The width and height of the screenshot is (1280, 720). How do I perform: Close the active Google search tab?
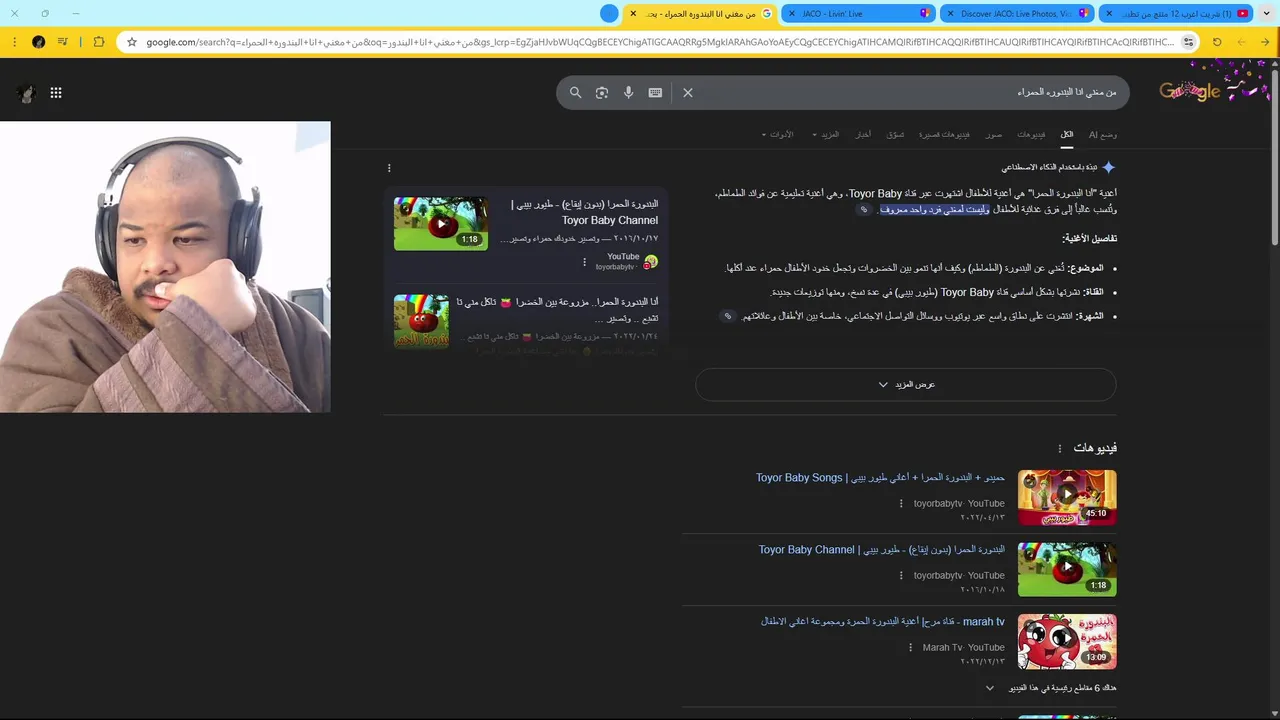pos(633,13)
